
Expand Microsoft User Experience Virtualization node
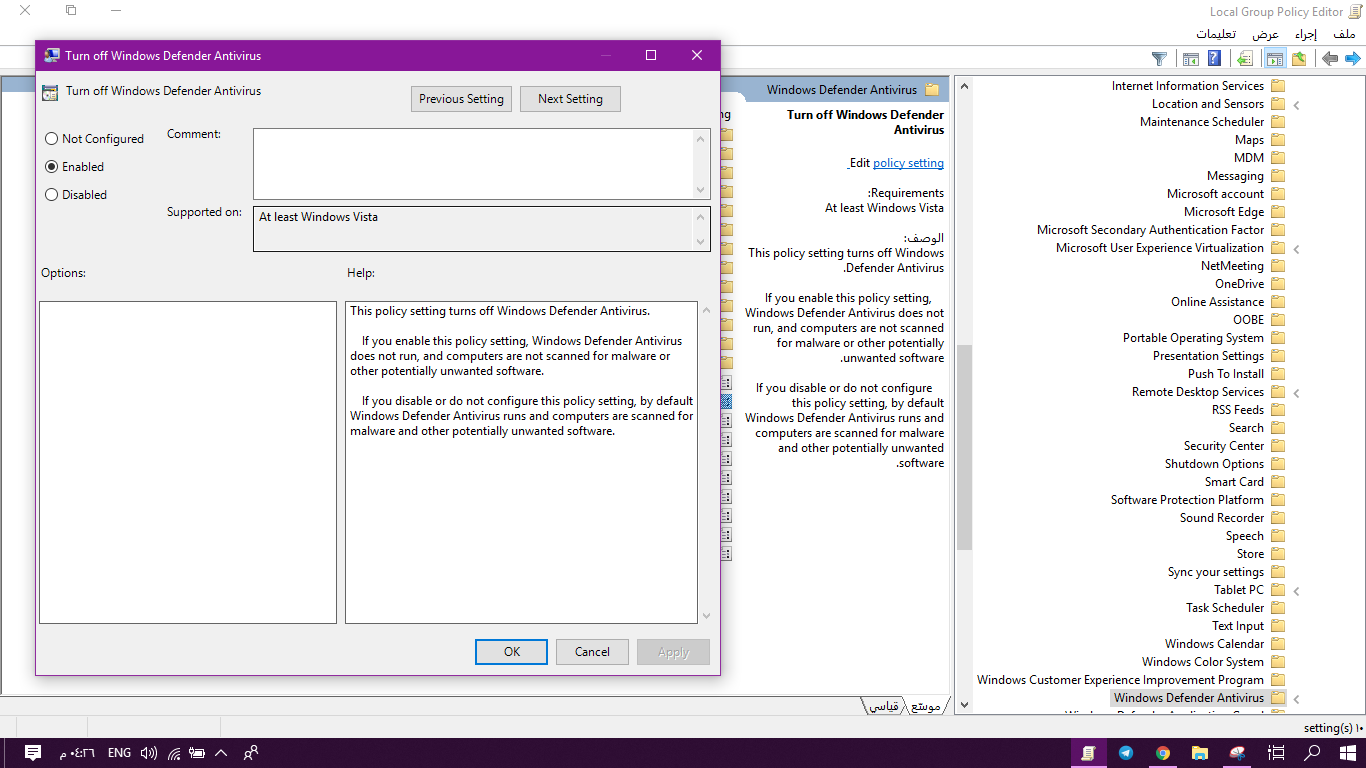pos(1296,248)
